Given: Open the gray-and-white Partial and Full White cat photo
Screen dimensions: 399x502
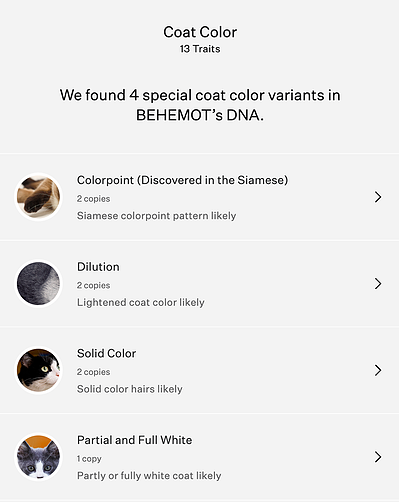Looking at the screenshot, I should [38, 457].
